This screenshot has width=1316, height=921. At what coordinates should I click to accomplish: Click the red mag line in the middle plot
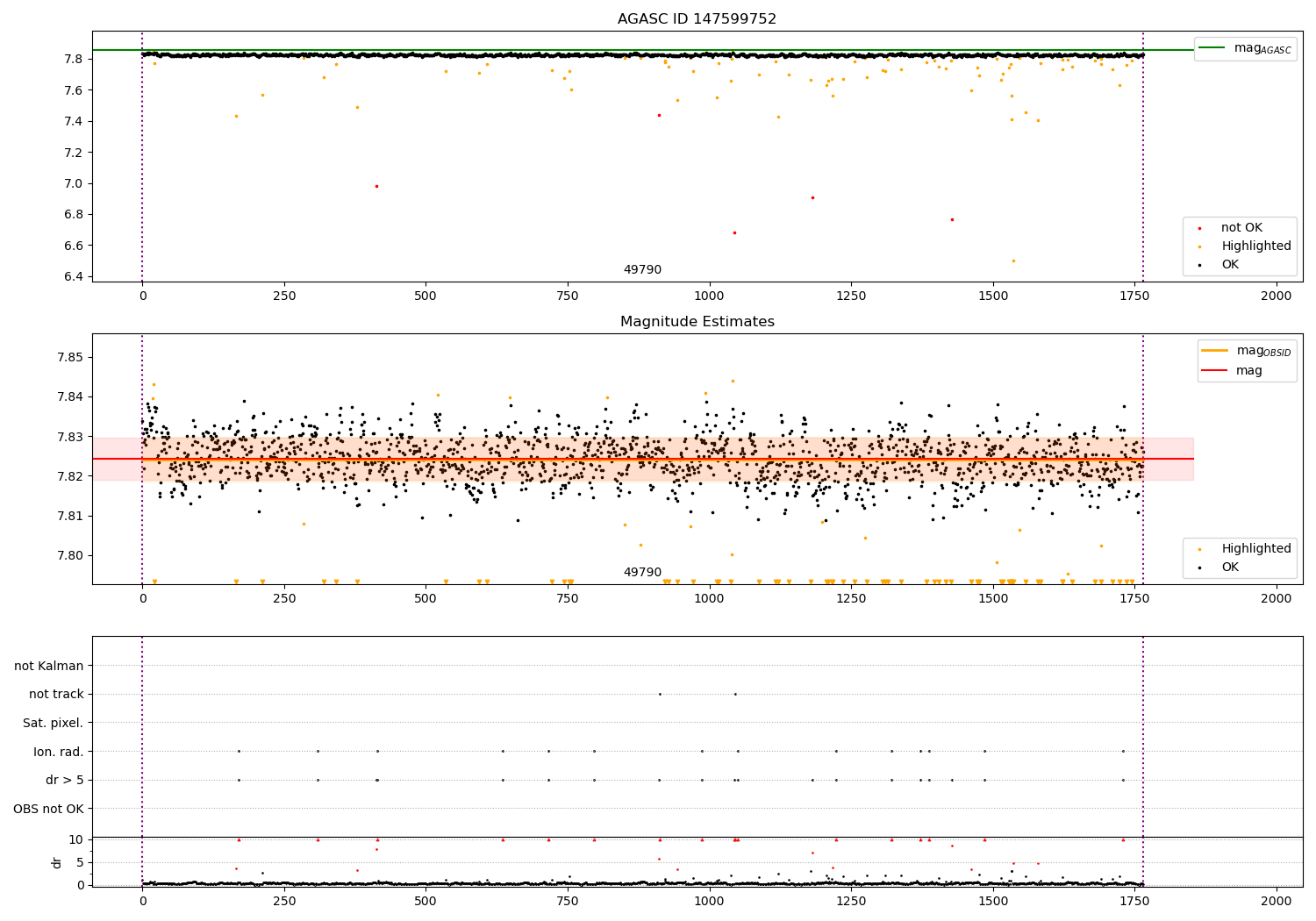(642, 459)
